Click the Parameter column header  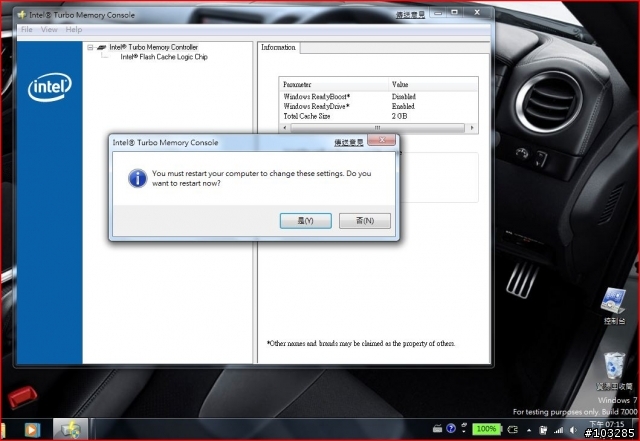[x=334, y=85]
